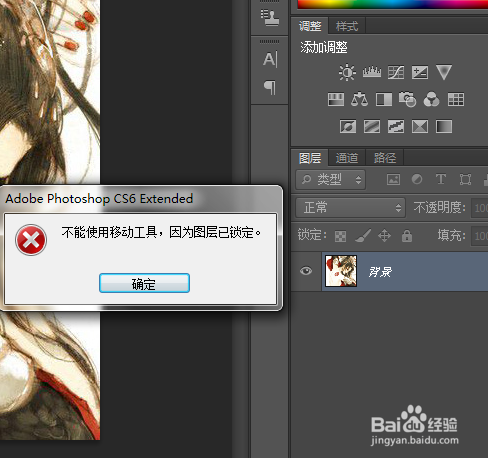Hide the 背景 layer eye icon
Viewport: 488px width, 458px height.
306,271
